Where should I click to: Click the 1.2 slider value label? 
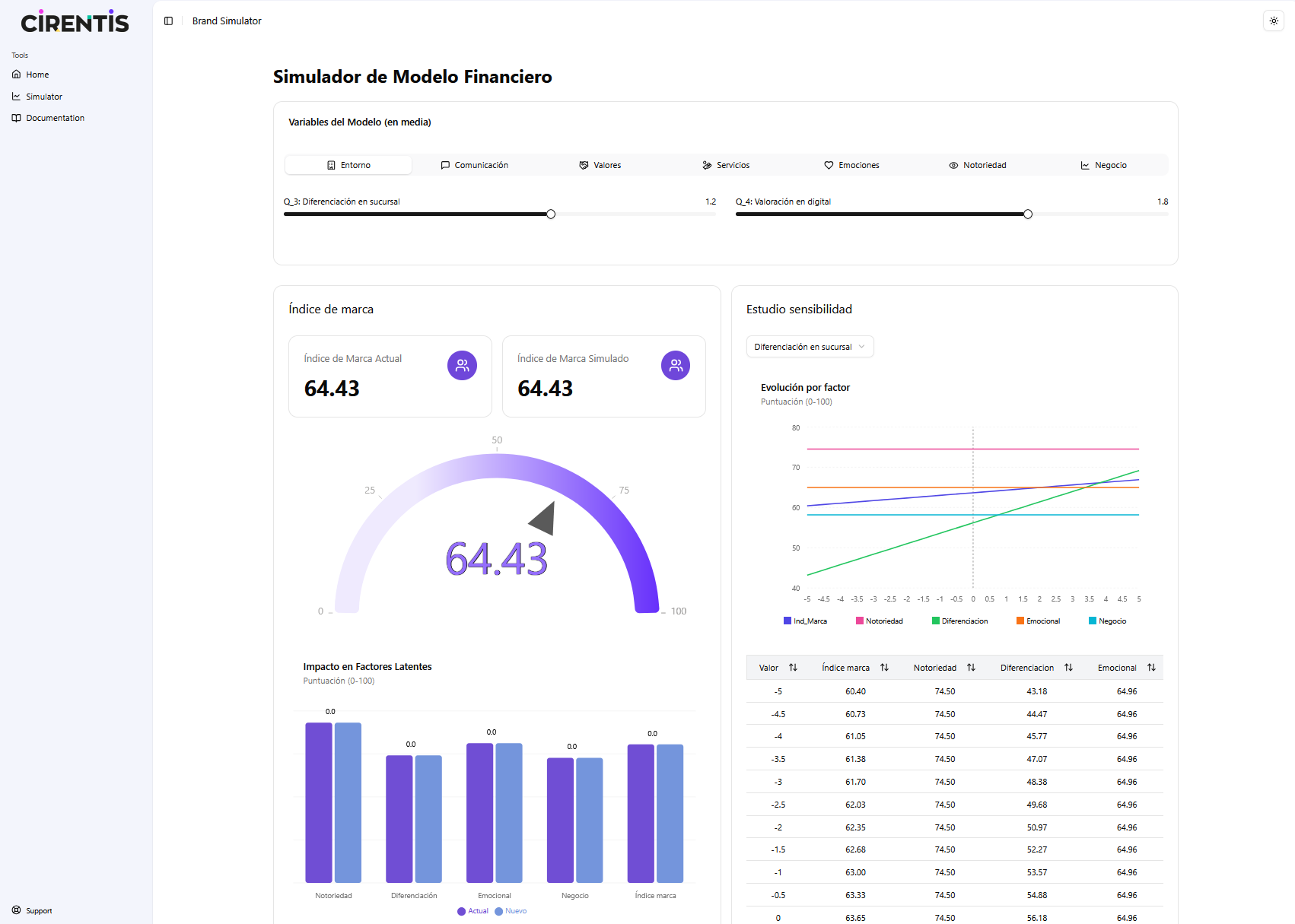click(x=711, y=202)
